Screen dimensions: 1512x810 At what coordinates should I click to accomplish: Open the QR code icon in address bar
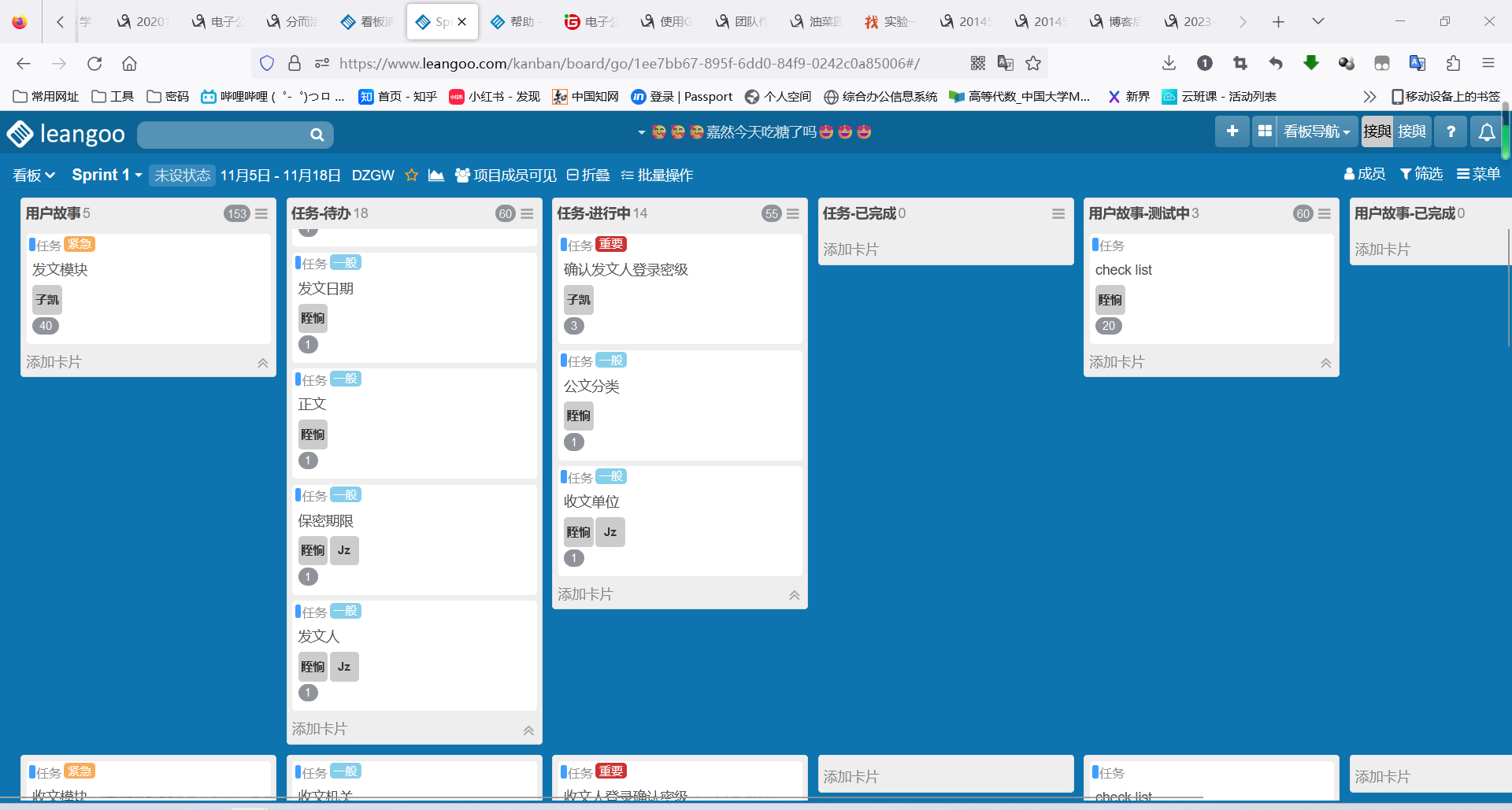click(978, 64)
